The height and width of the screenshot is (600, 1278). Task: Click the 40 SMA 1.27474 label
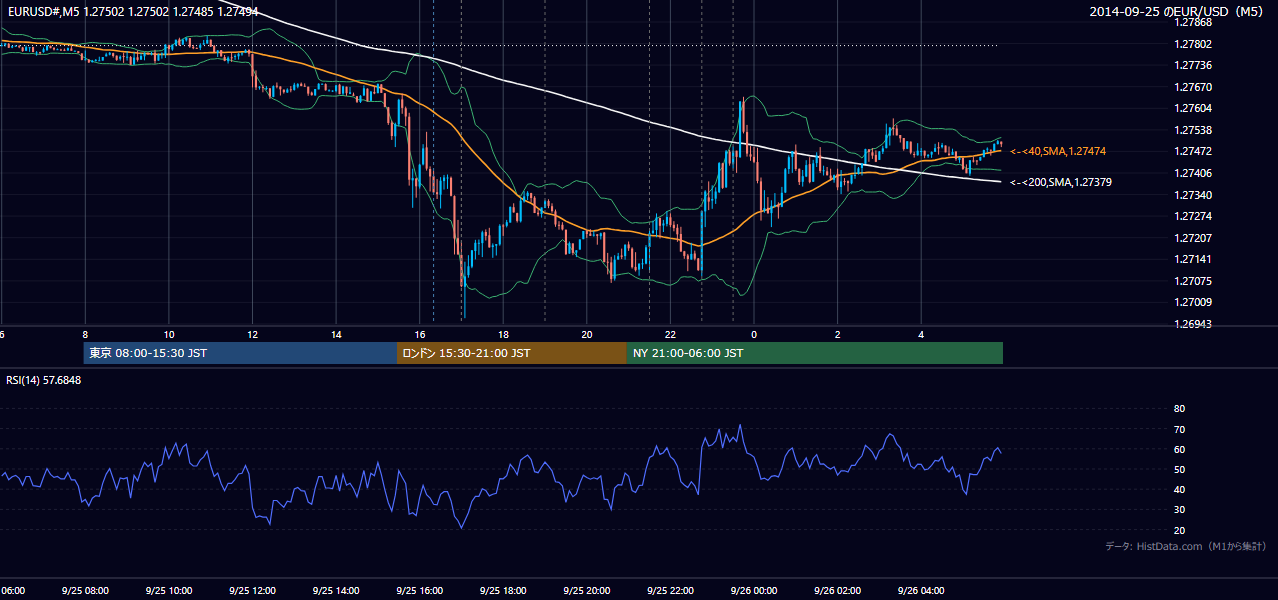coord(1058,151)
